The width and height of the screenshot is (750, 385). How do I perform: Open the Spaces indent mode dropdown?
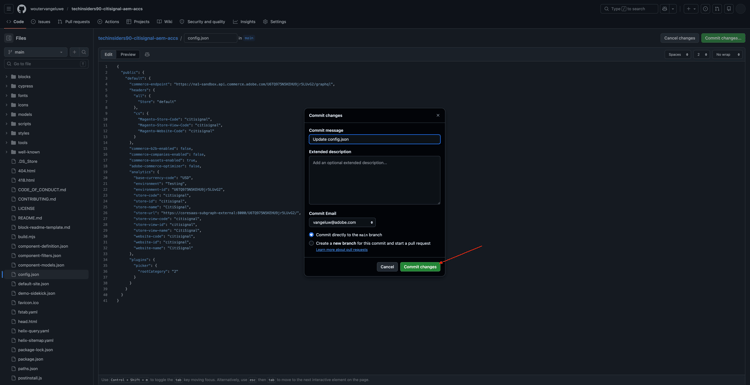pyautogui.click(x=678, y=55)
